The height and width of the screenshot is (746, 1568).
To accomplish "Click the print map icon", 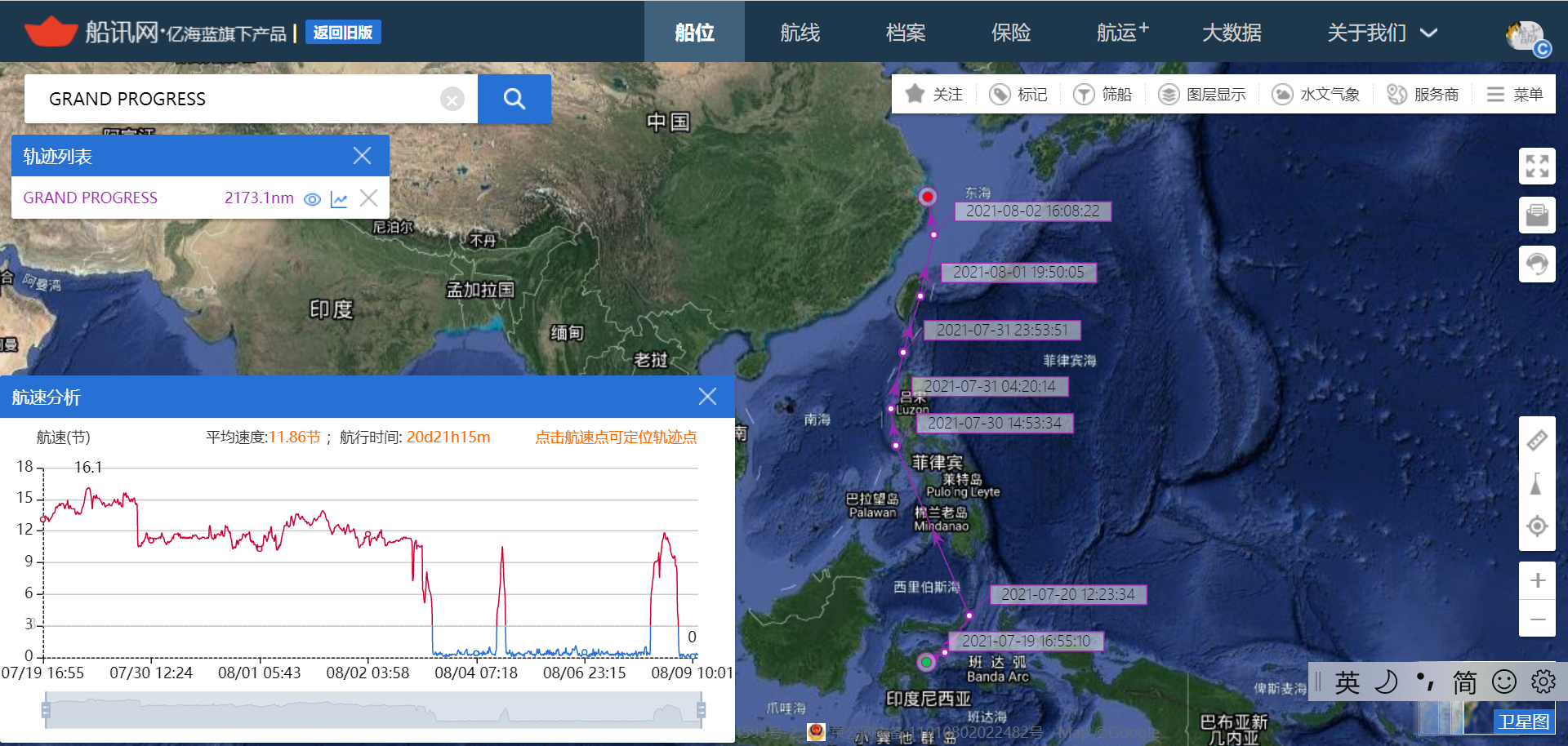I will [x=1536, y=215].
